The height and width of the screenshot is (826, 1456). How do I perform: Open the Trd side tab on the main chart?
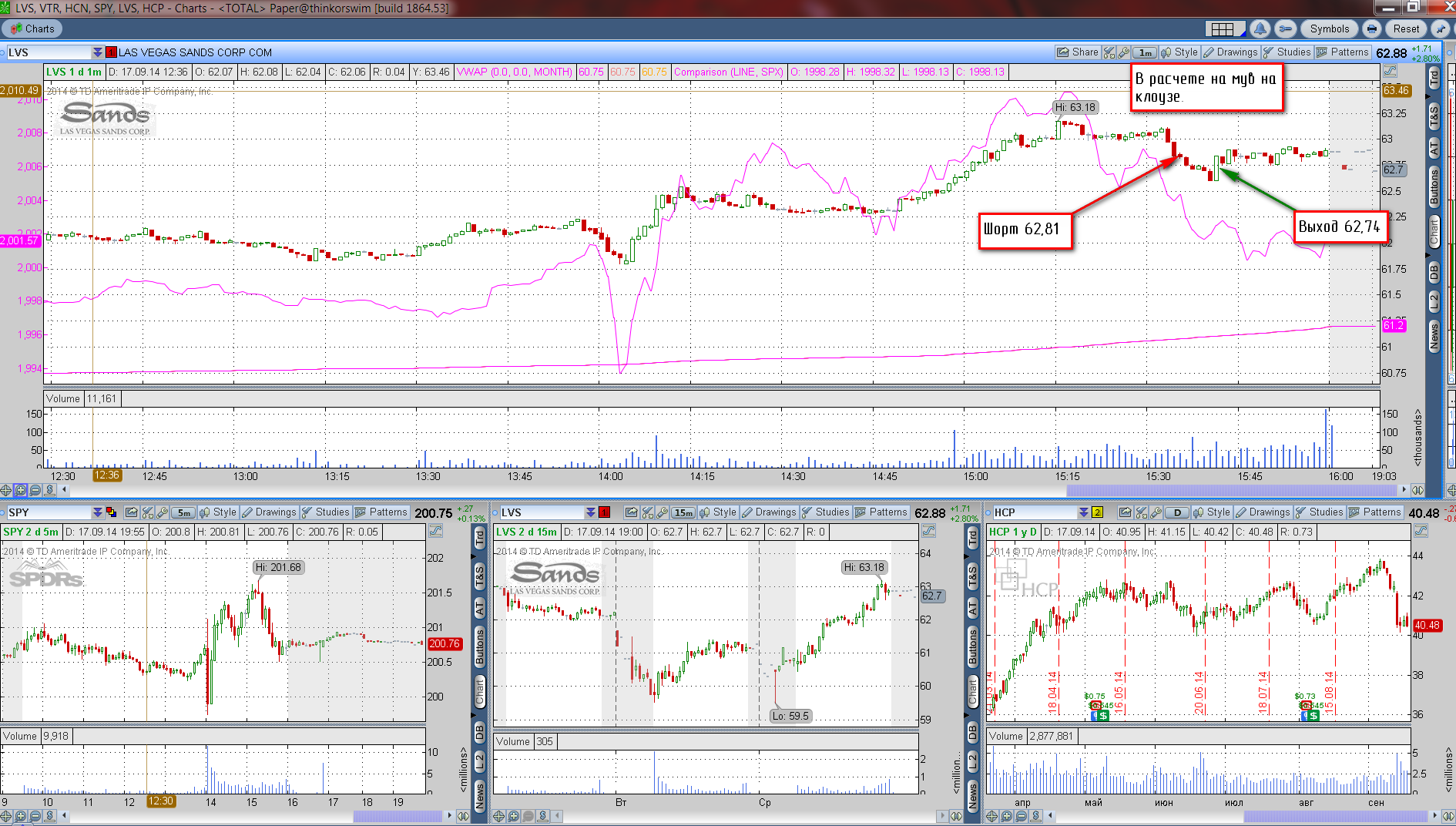1434,77
